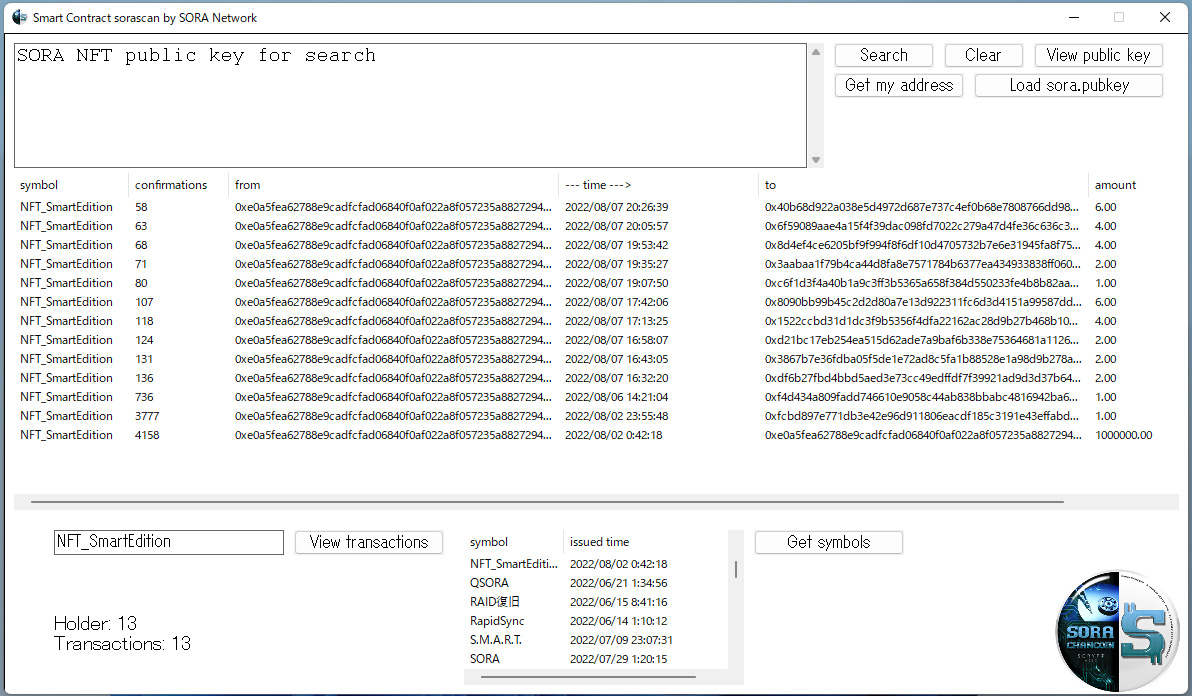Select RAID復旧 in the symbols list

click(x=596, y=602)
